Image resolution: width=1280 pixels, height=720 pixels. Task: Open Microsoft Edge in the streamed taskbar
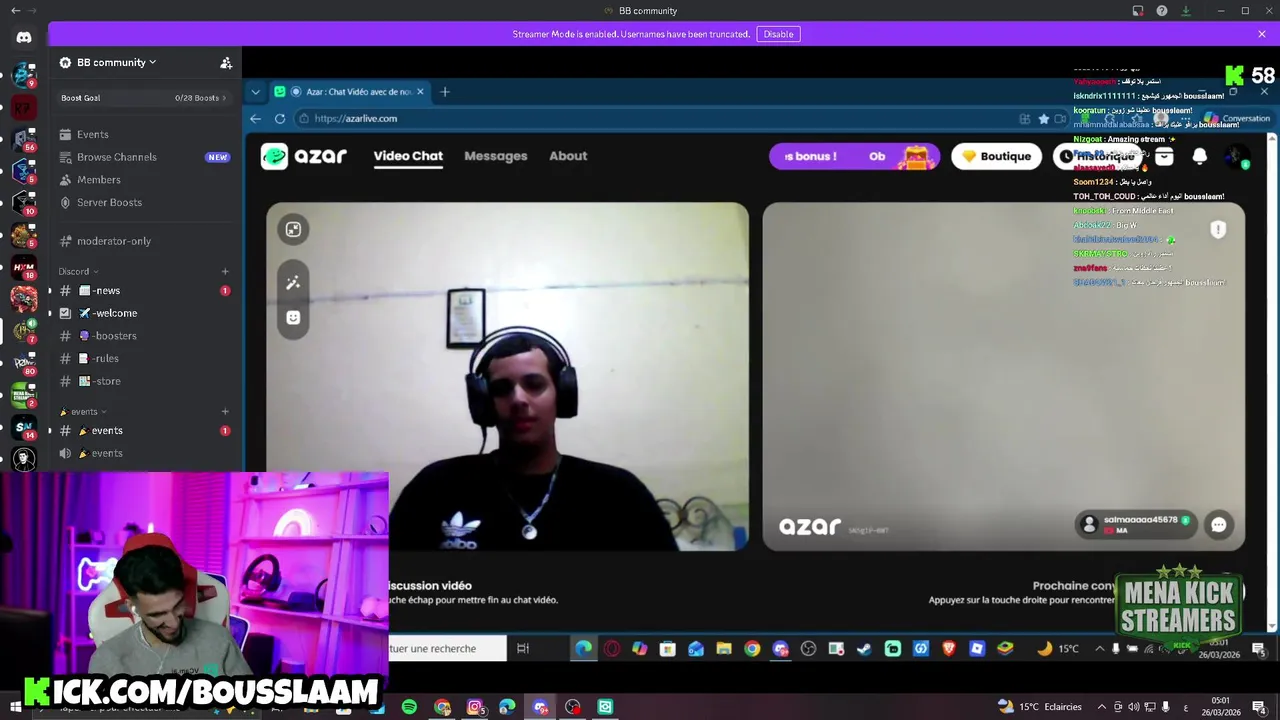(583, 649)
